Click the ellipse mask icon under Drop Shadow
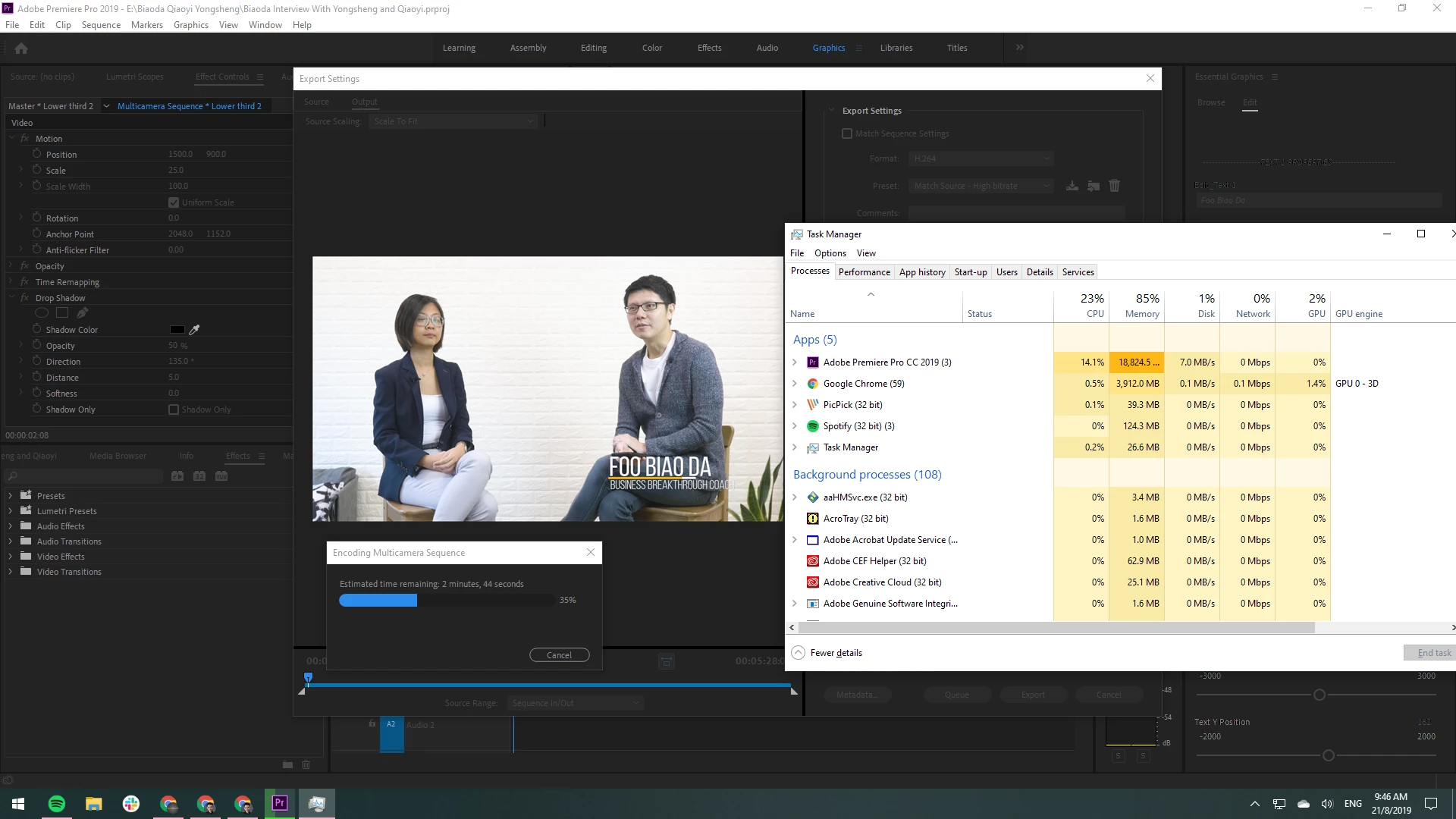This screenshot has width=1456, height=819. pos(42,313)
